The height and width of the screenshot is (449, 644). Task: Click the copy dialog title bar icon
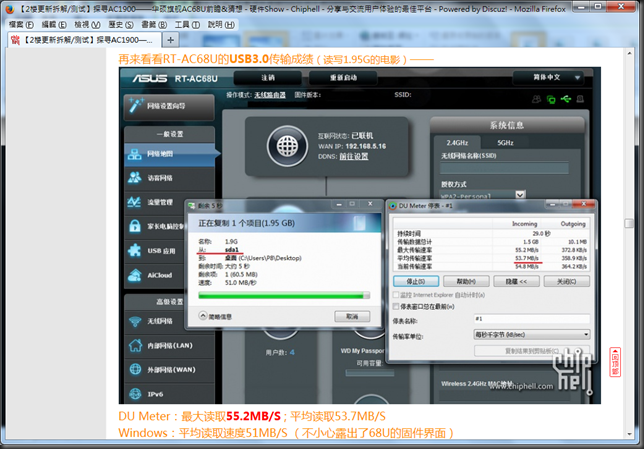click(192, 205)
